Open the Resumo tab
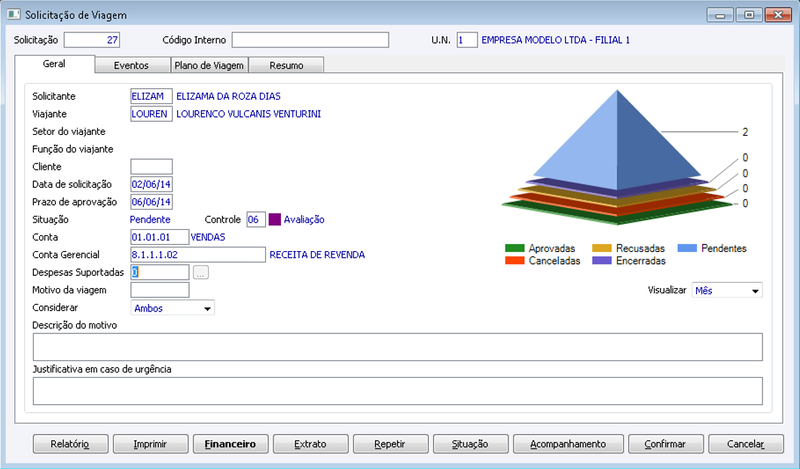This screenshot has height=469, width=800. pyautogui.click(x=286, y=65)
